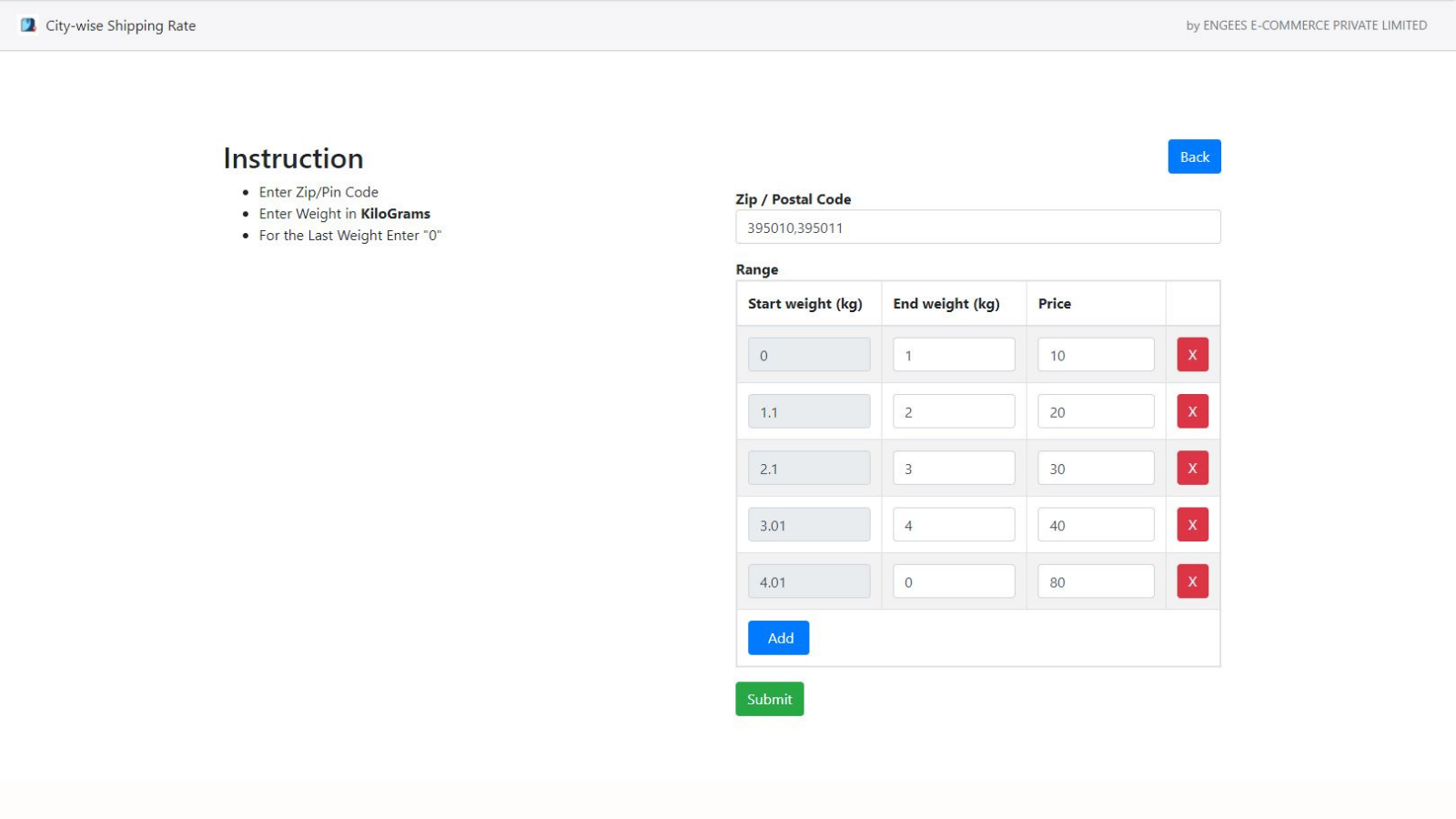Select the price field showing 30
The width and height of the screenshot is (1456, 819).
[x=1096, y=468]
